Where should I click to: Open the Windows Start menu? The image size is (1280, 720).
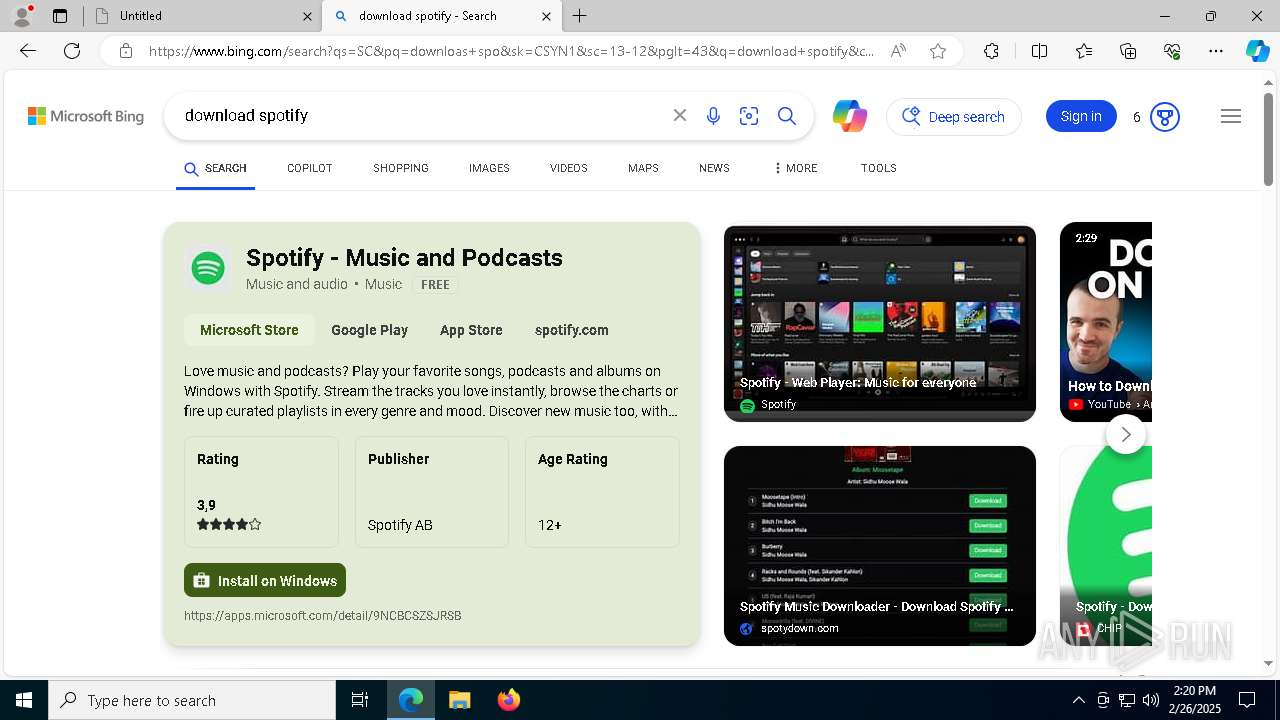pyautogui.click(x=24, y=700)
